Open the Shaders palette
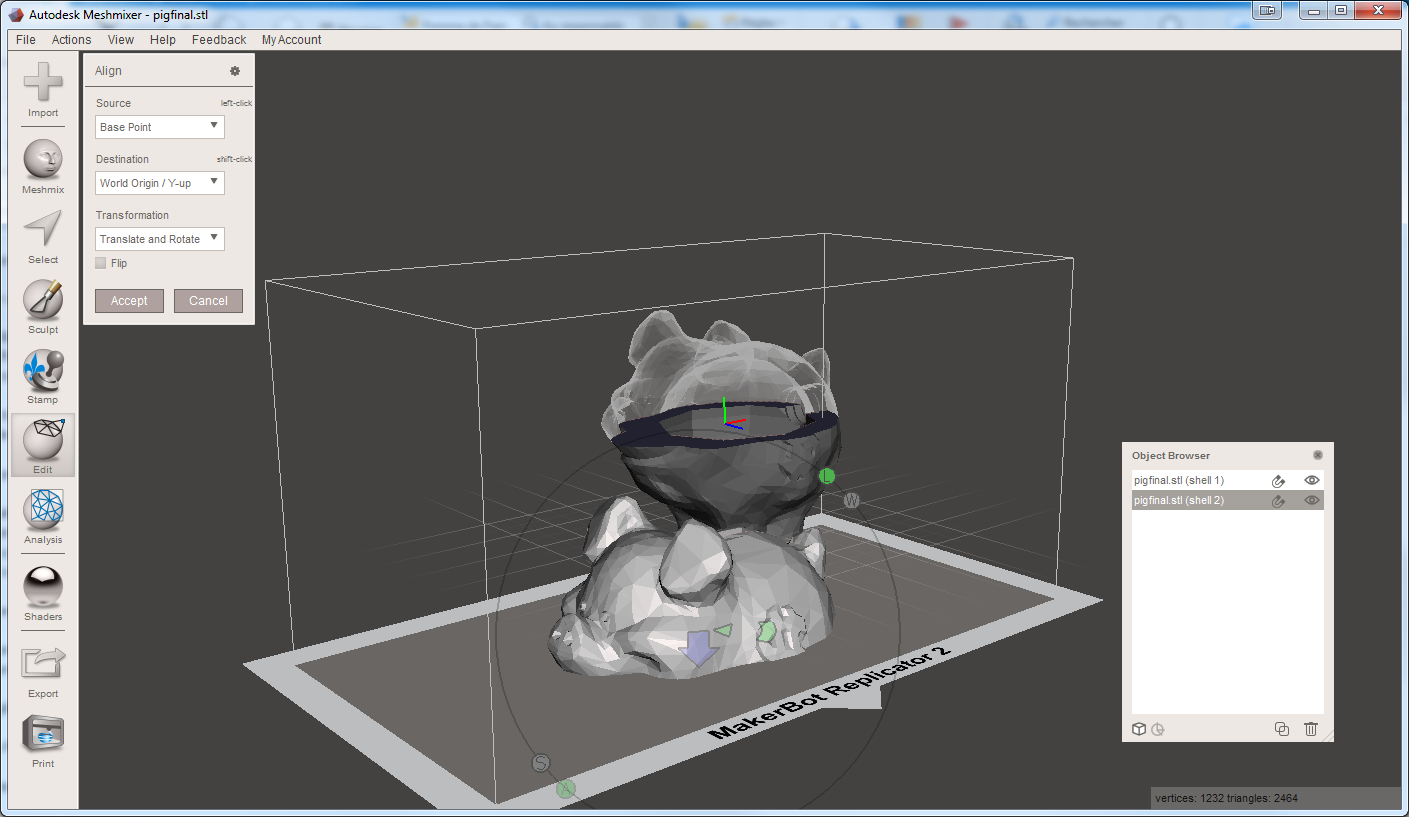The width and height of the screenshot is (1409, 817). (x=43, y=594)
